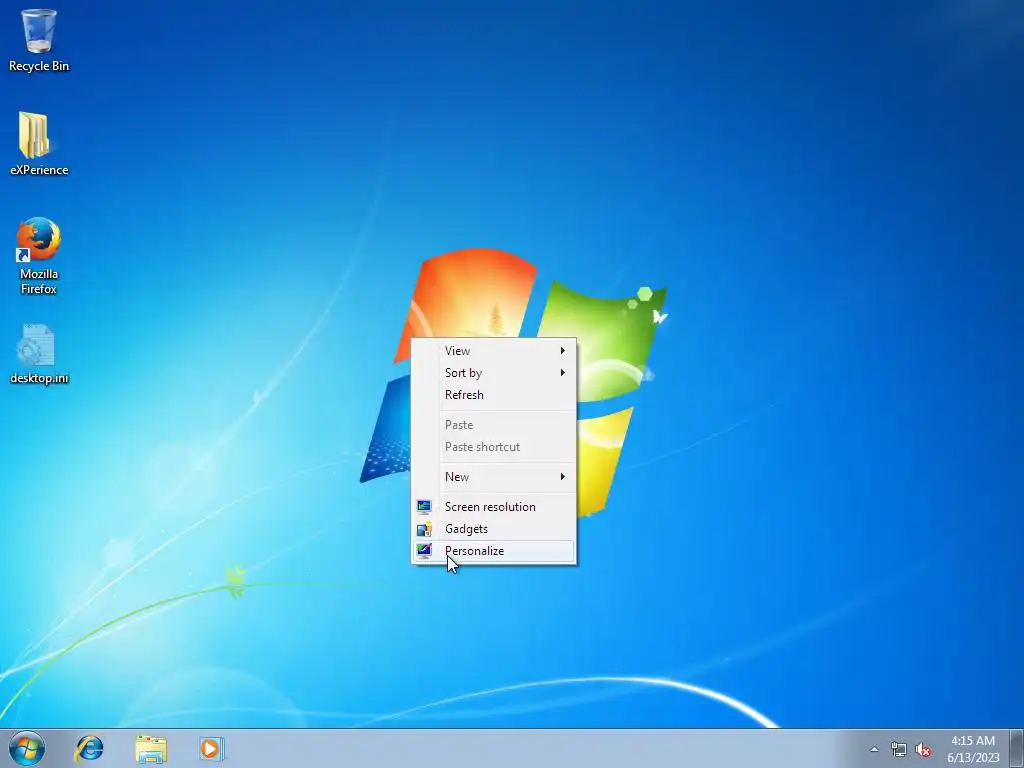The height and width of the screenshot is (768, 1024).
Task: Open the clock showing 4:15 AM
Action: [x=973, y=749]
